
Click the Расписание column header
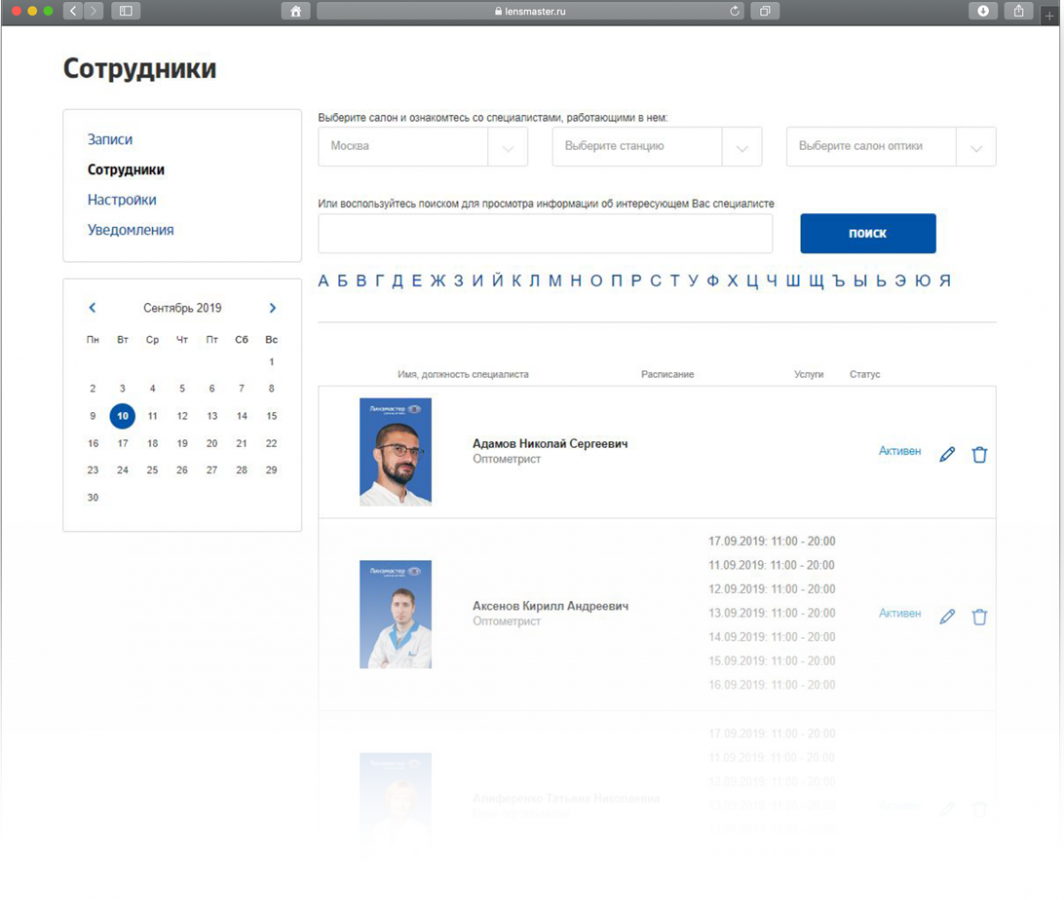(668, 374)
